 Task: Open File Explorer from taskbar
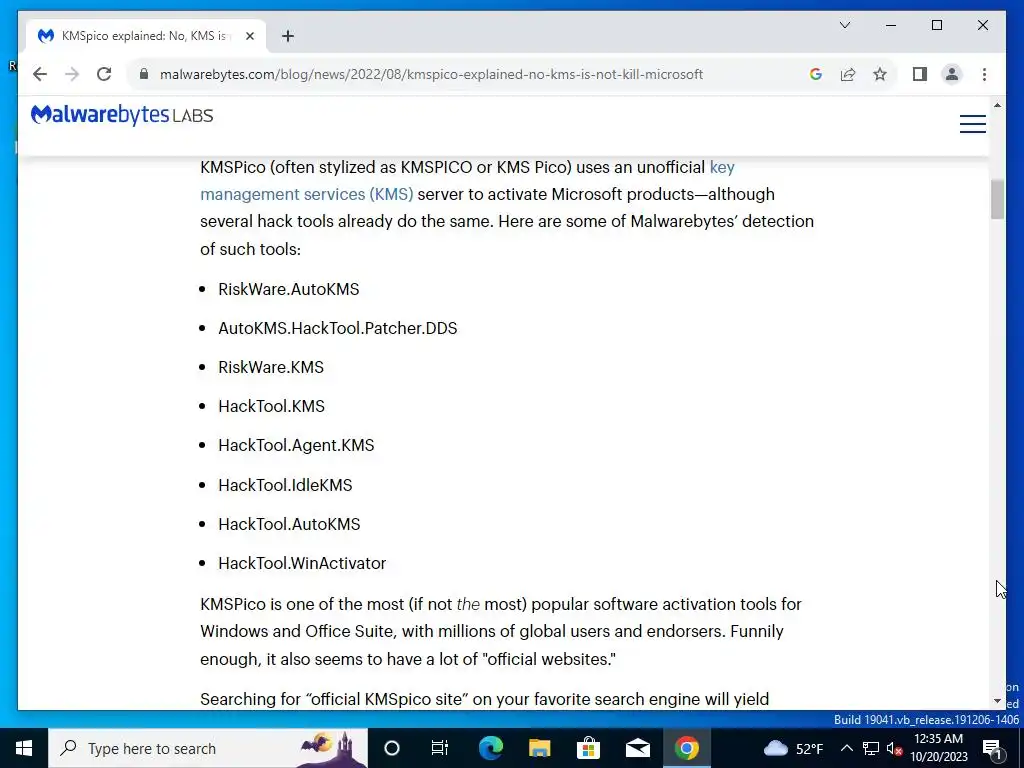pos(539,748)
